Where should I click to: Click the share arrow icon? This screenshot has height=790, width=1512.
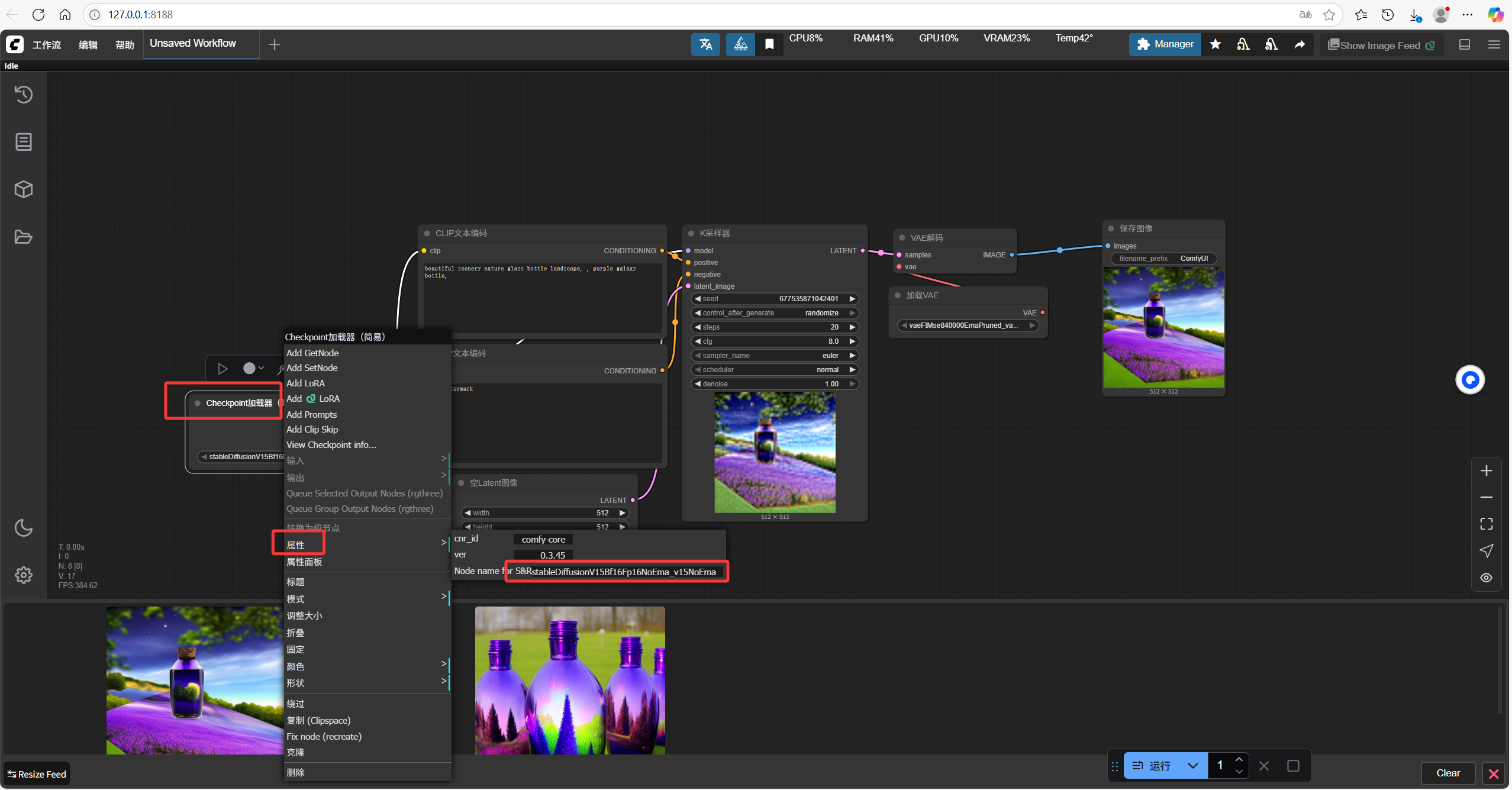point(1300,44)
